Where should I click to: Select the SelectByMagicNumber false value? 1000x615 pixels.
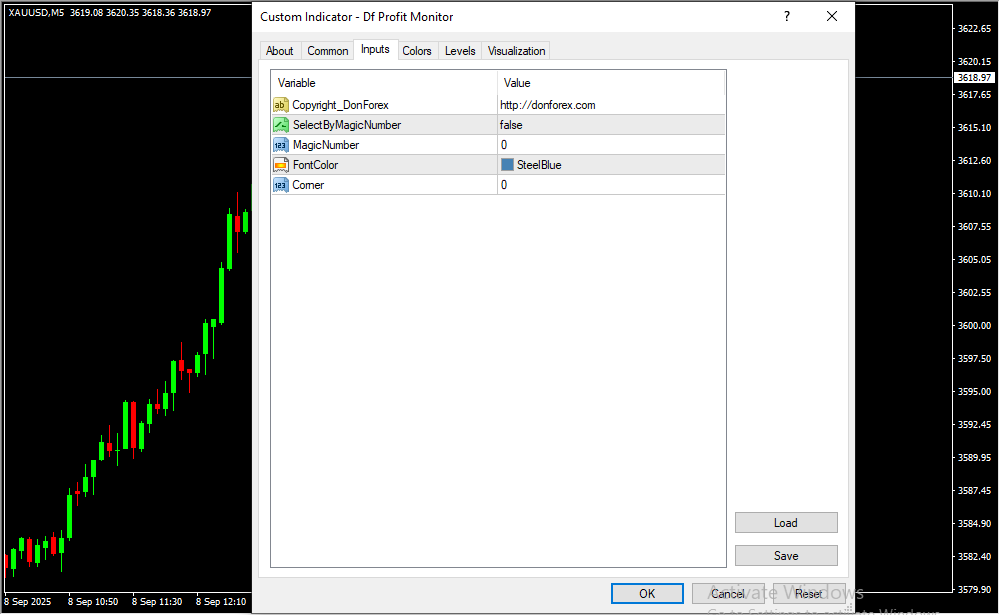(x=511, y=125)
